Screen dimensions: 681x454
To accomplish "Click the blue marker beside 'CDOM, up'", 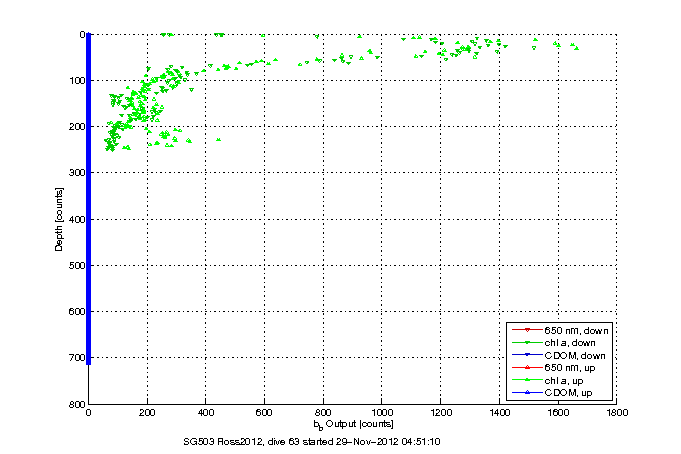I will pyautogui.click(x=527, y=392).
